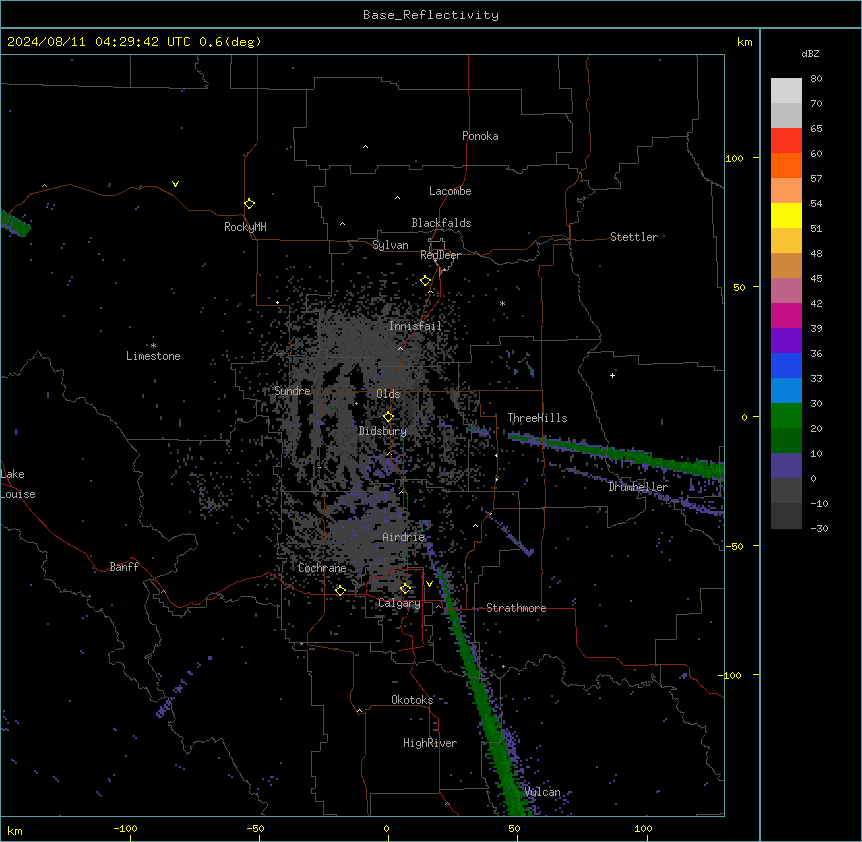
Task: Select the red 60-65 dBZ legend swatch
Action: pyautogui.click(x=786, y=141)
